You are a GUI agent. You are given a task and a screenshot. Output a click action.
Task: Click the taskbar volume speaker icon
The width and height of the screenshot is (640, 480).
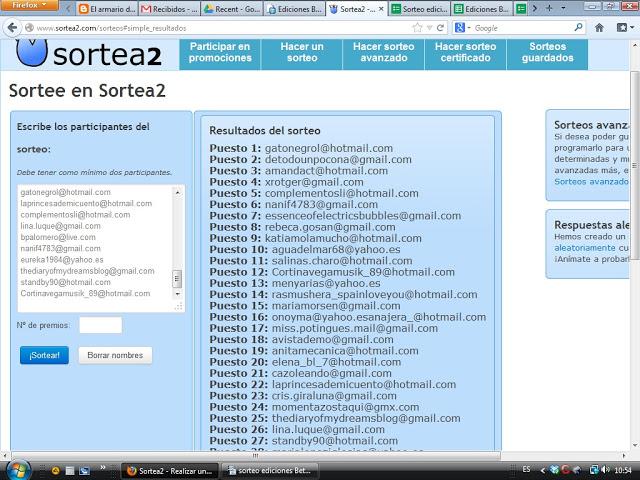(x=606, y=470)
